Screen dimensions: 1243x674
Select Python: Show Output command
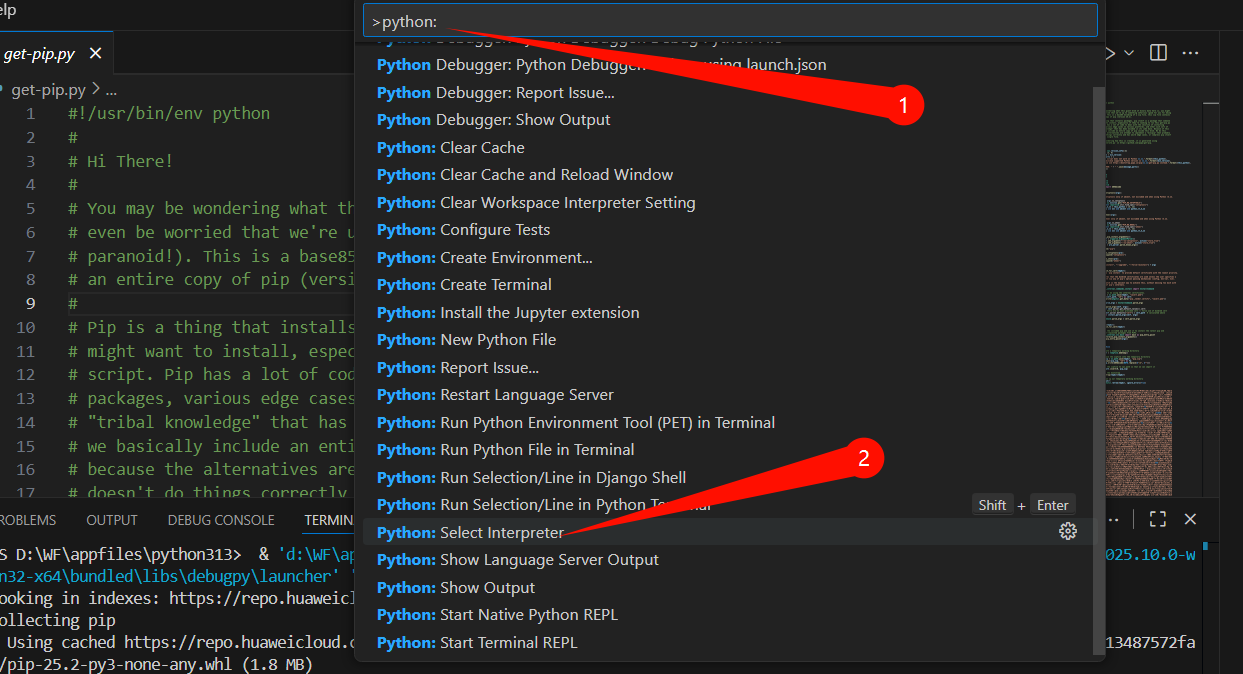730,587
